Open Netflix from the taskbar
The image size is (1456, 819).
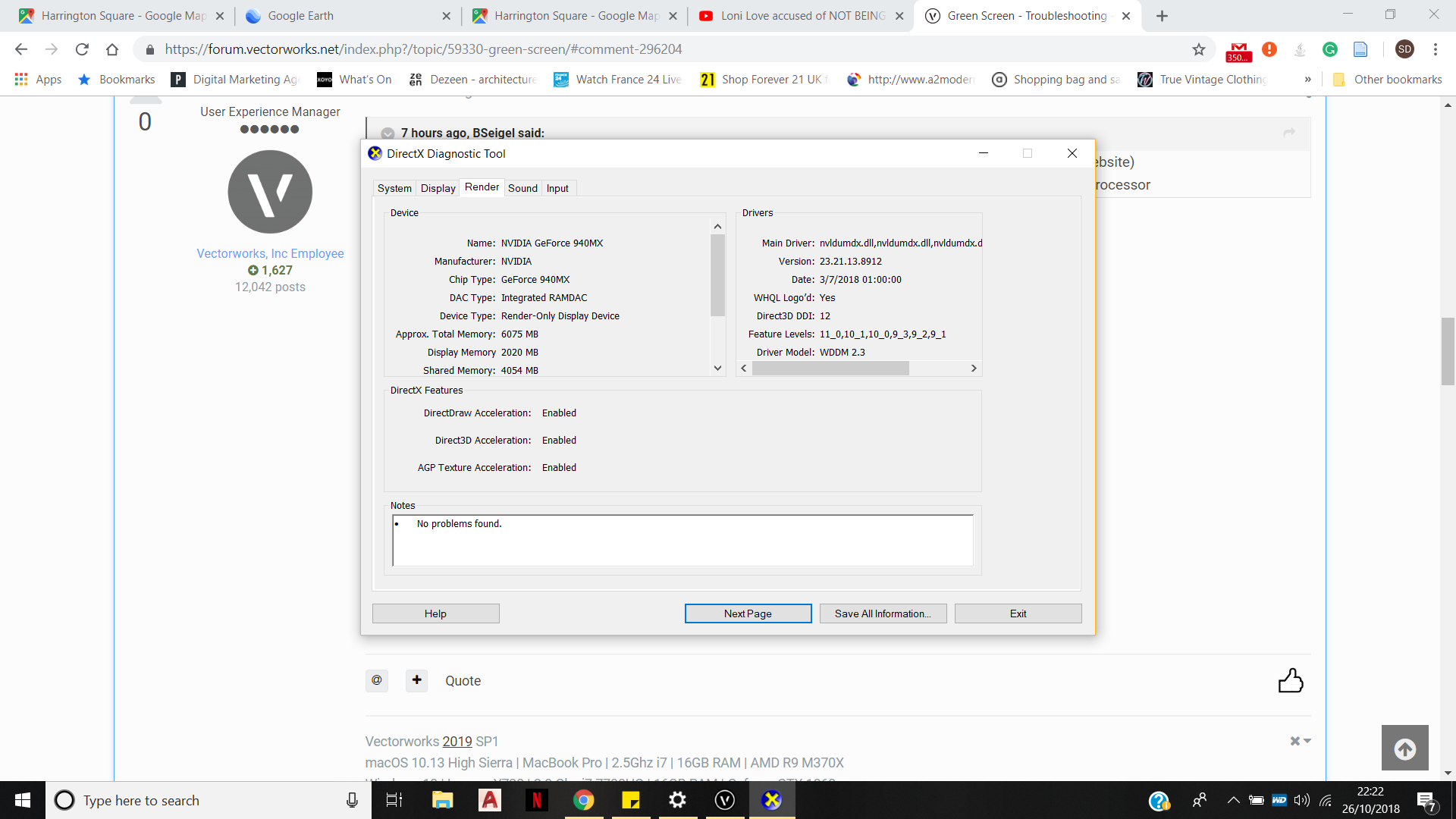tap(536, 800)
